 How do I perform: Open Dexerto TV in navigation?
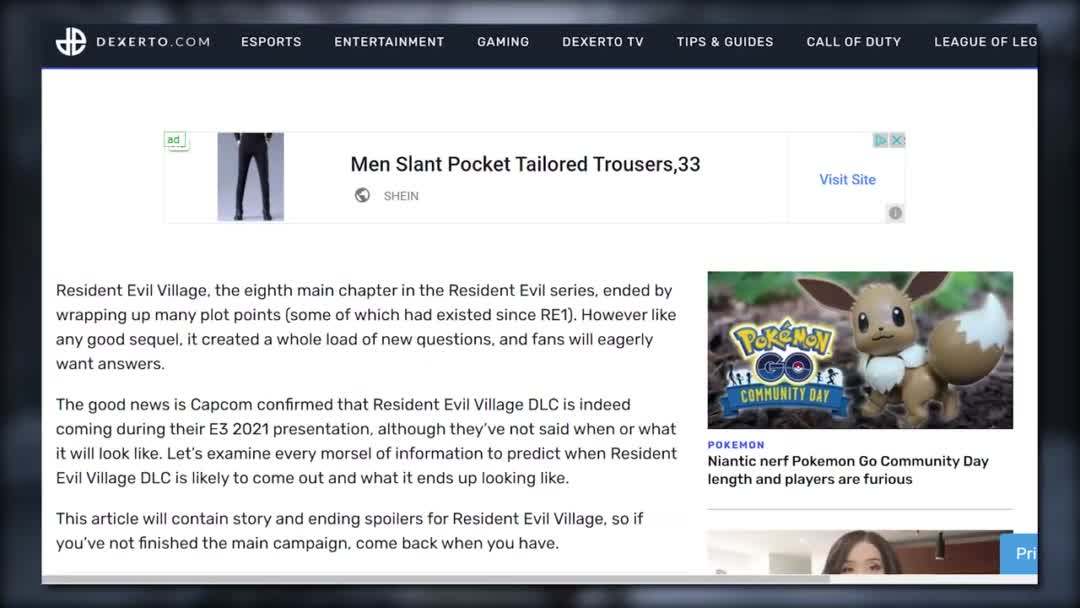coord(603,42)
